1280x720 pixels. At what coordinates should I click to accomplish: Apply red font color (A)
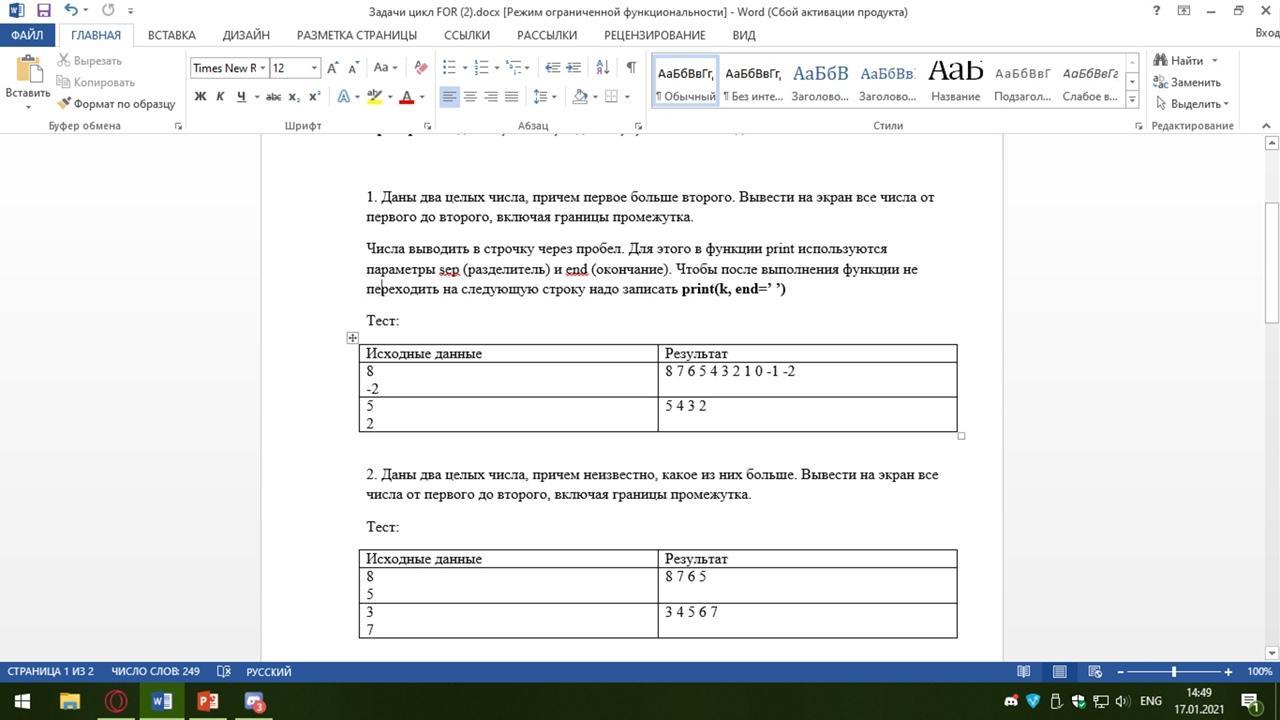406,97
